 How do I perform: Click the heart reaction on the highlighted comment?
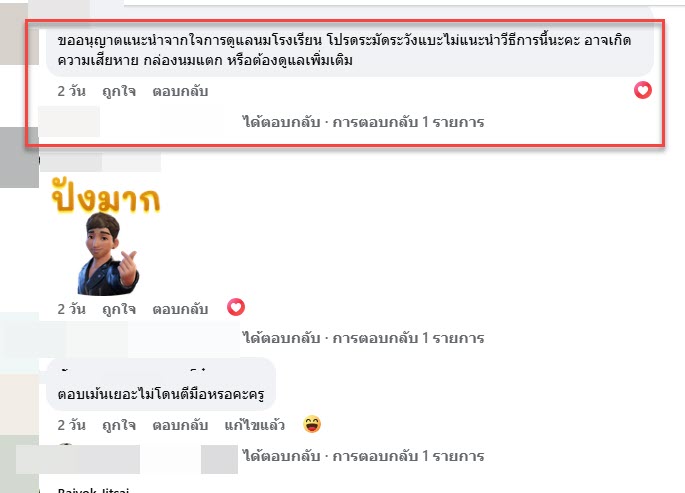[x=643, y=90]
